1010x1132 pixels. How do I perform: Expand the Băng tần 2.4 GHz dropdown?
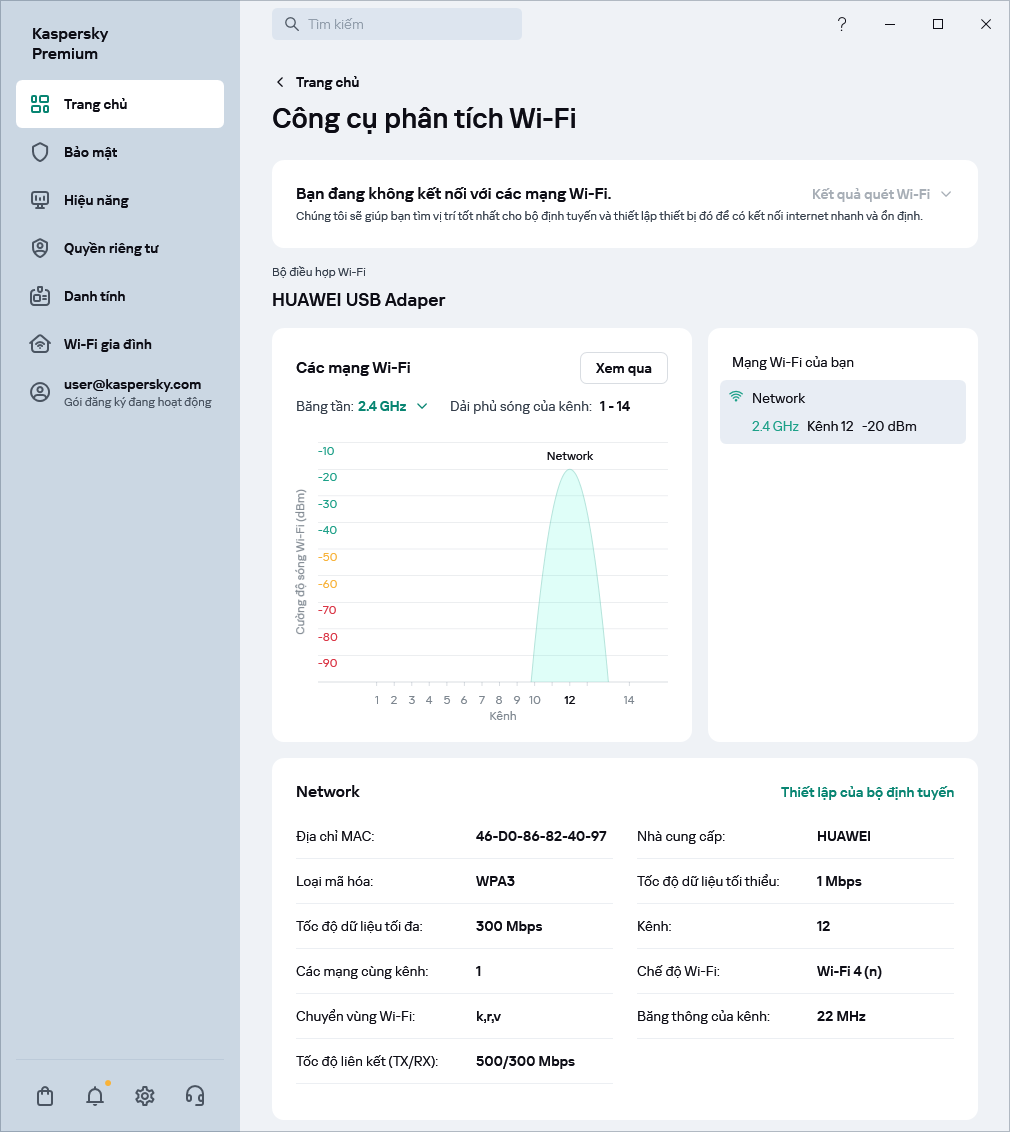click(x=393, y=406)
